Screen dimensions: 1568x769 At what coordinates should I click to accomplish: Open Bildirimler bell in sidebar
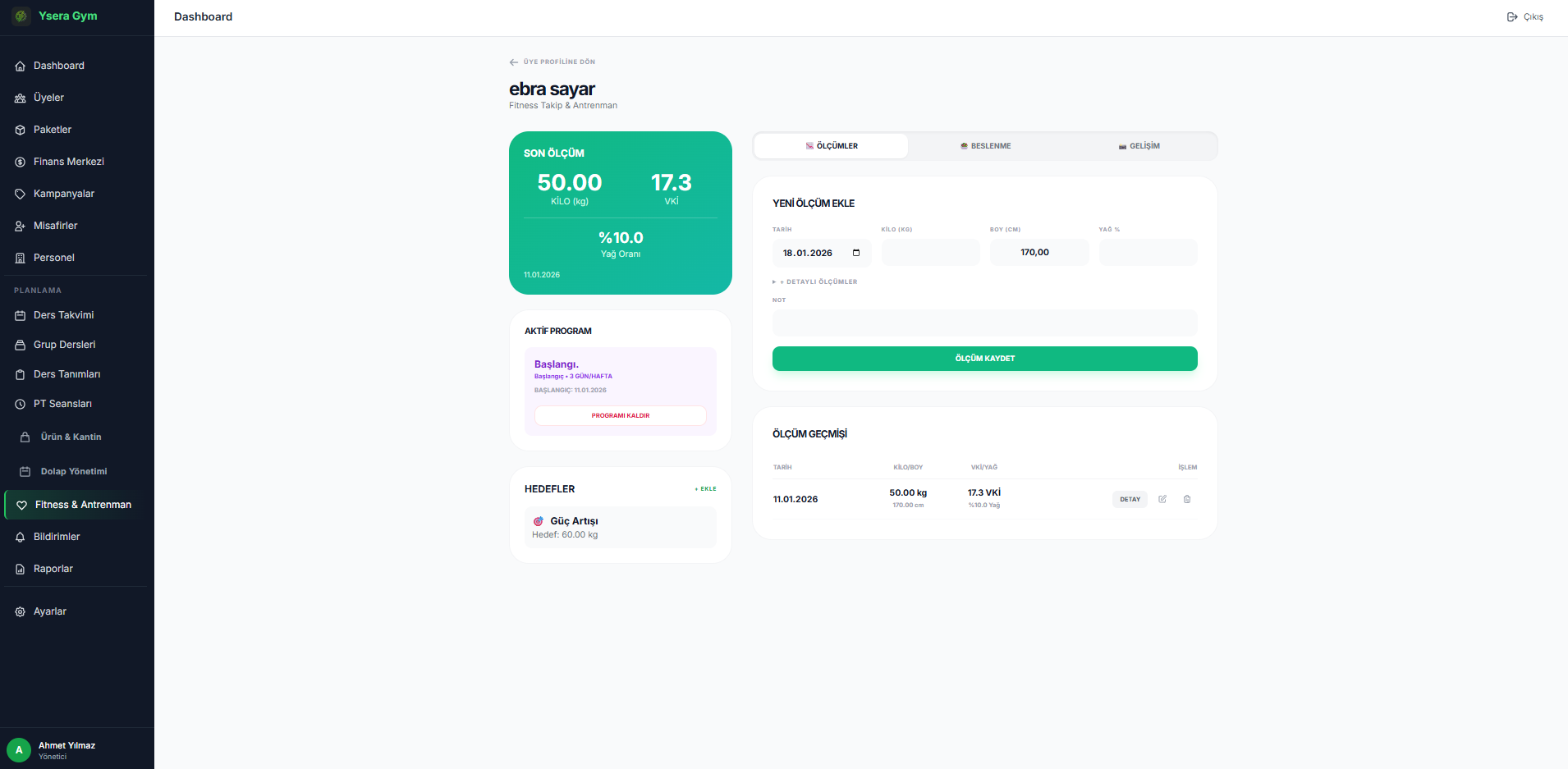pos(21,537)
